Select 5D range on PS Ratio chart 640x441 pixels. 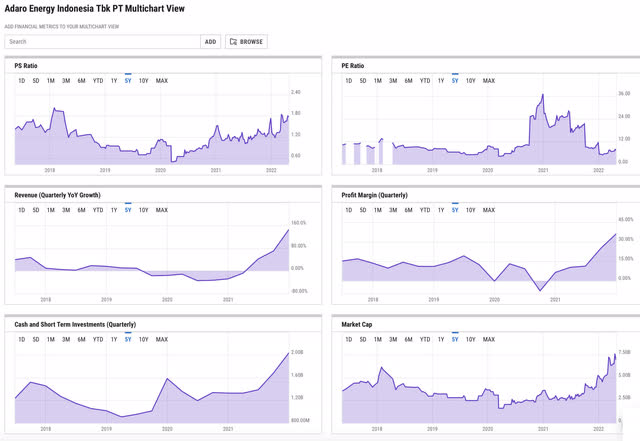[36, 81]
